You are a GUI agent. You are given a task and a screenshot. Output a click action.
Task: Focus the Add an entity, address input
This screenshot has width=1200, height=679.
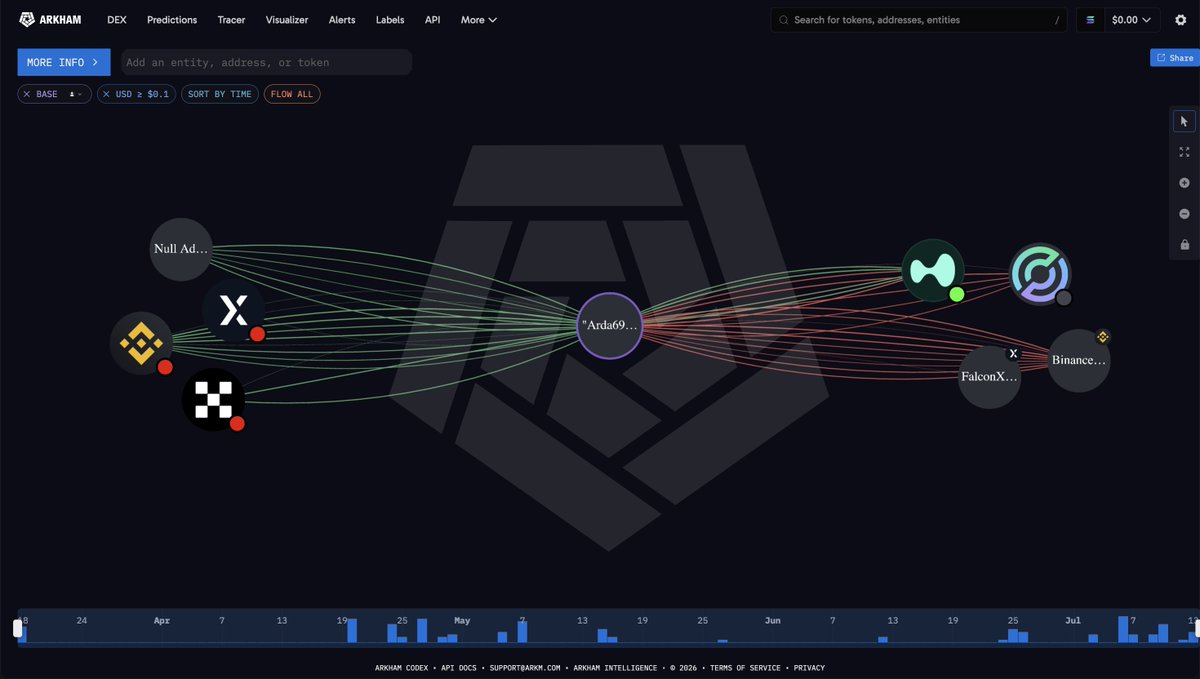(267, 62)
